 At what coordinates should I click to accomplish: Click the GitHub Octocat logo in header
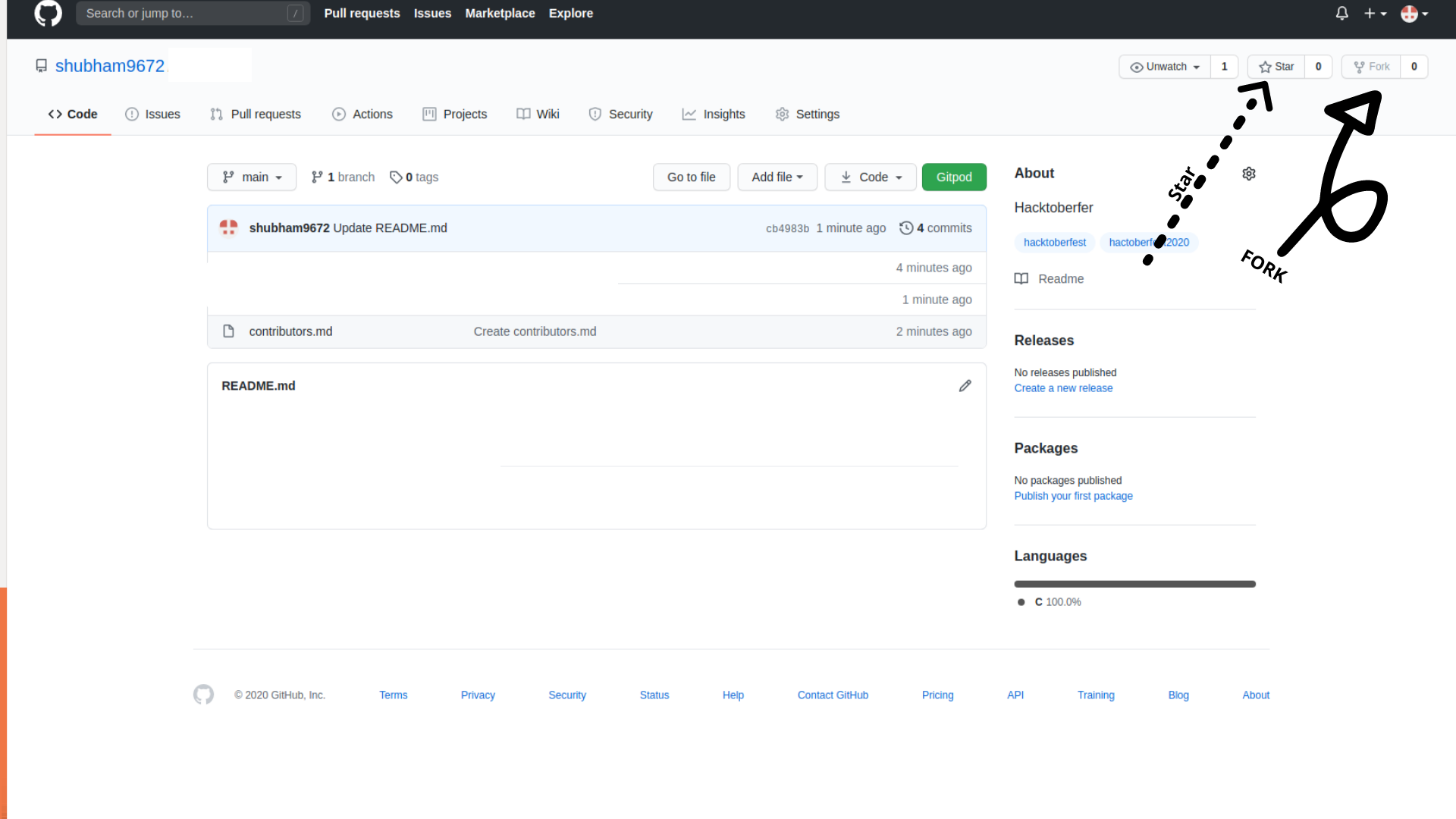[48, 13]
